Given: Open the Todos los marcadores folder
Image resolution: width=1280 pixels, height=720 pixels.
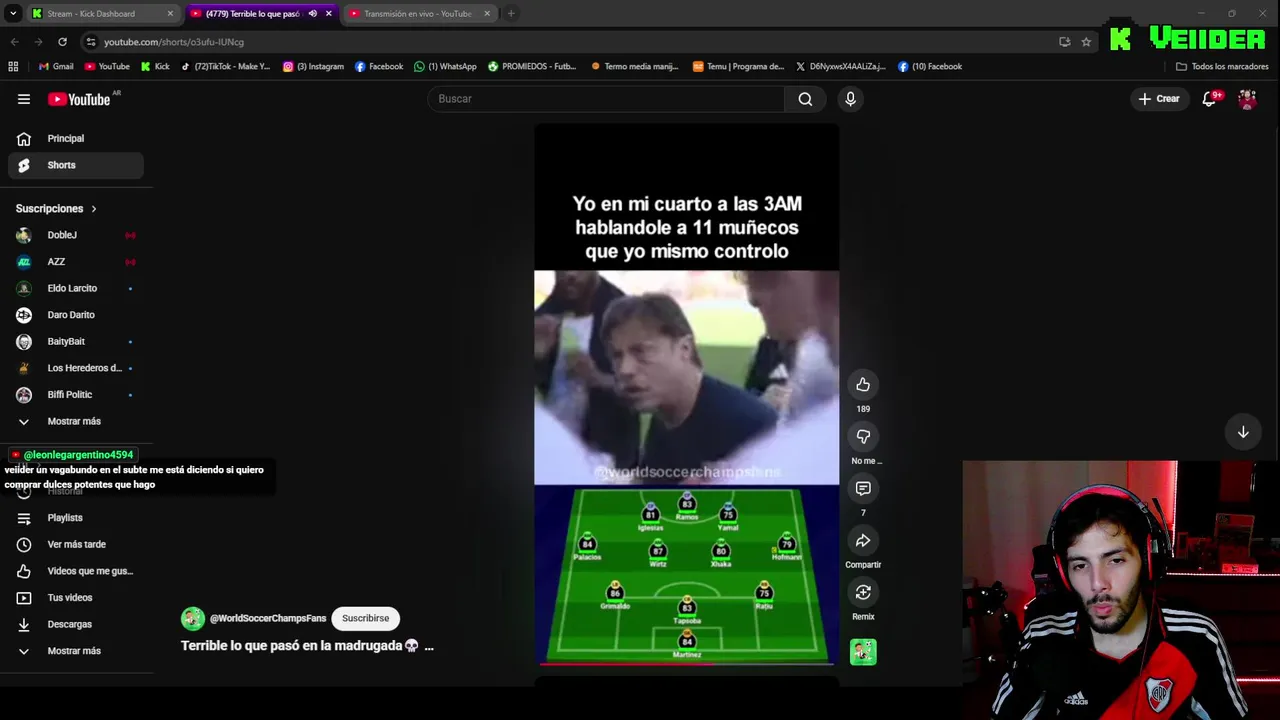Looking at the screenshot, I should coord(1222,66).
